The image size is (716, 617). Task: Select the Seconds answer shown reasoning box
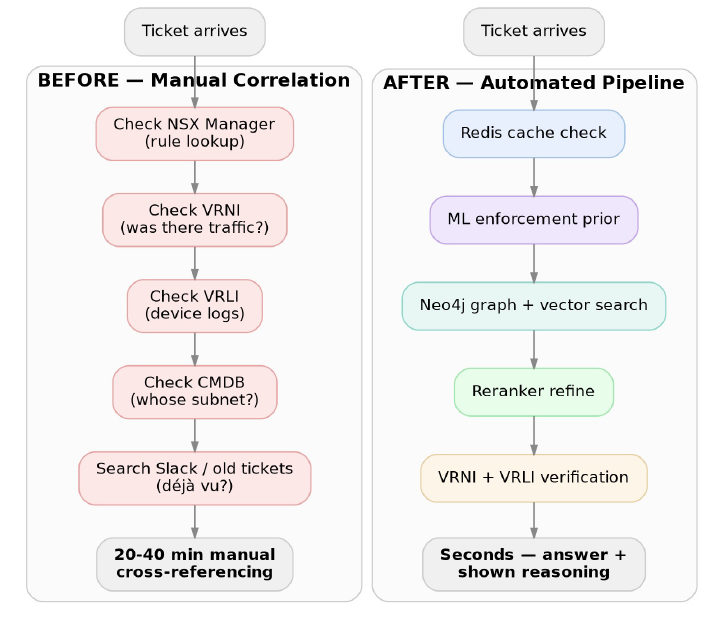tap(534, 564)
